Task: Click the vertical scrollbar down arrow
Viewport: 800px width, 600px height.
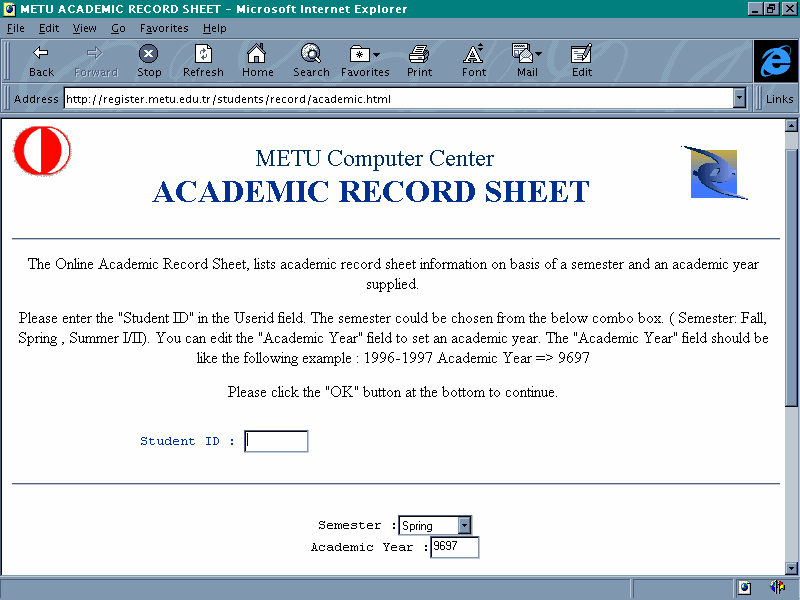Action: point(791,566)
